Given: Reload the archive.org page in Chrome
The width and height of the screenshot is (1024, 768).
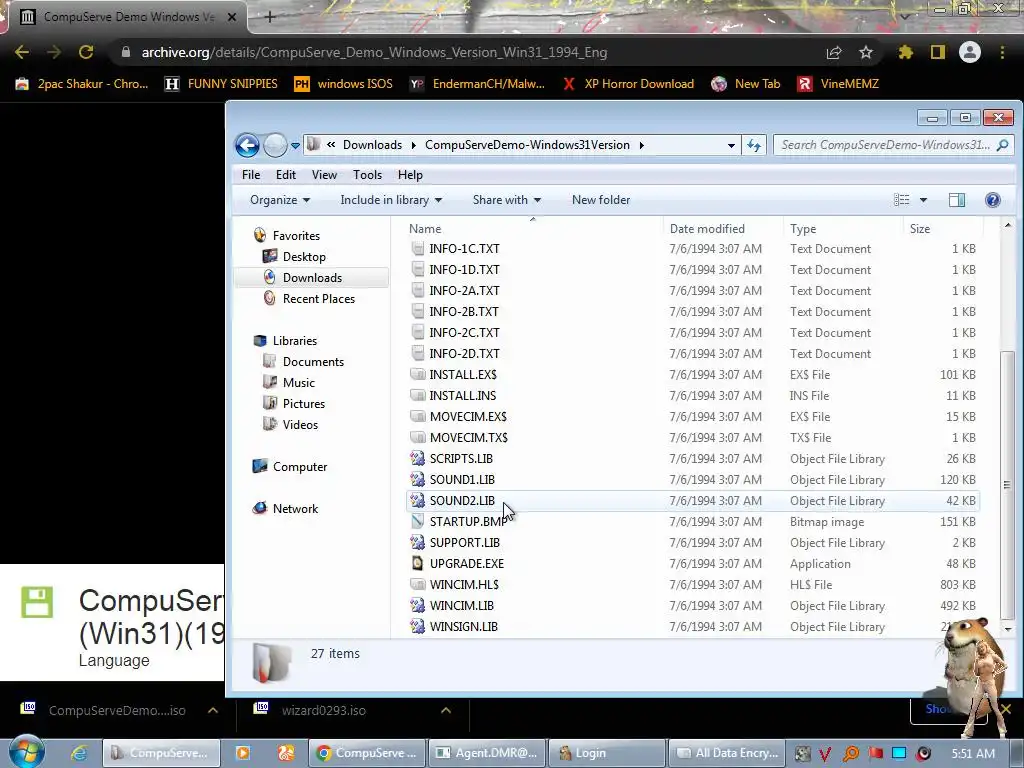Looking at the screenshot, I should point(86,52).
